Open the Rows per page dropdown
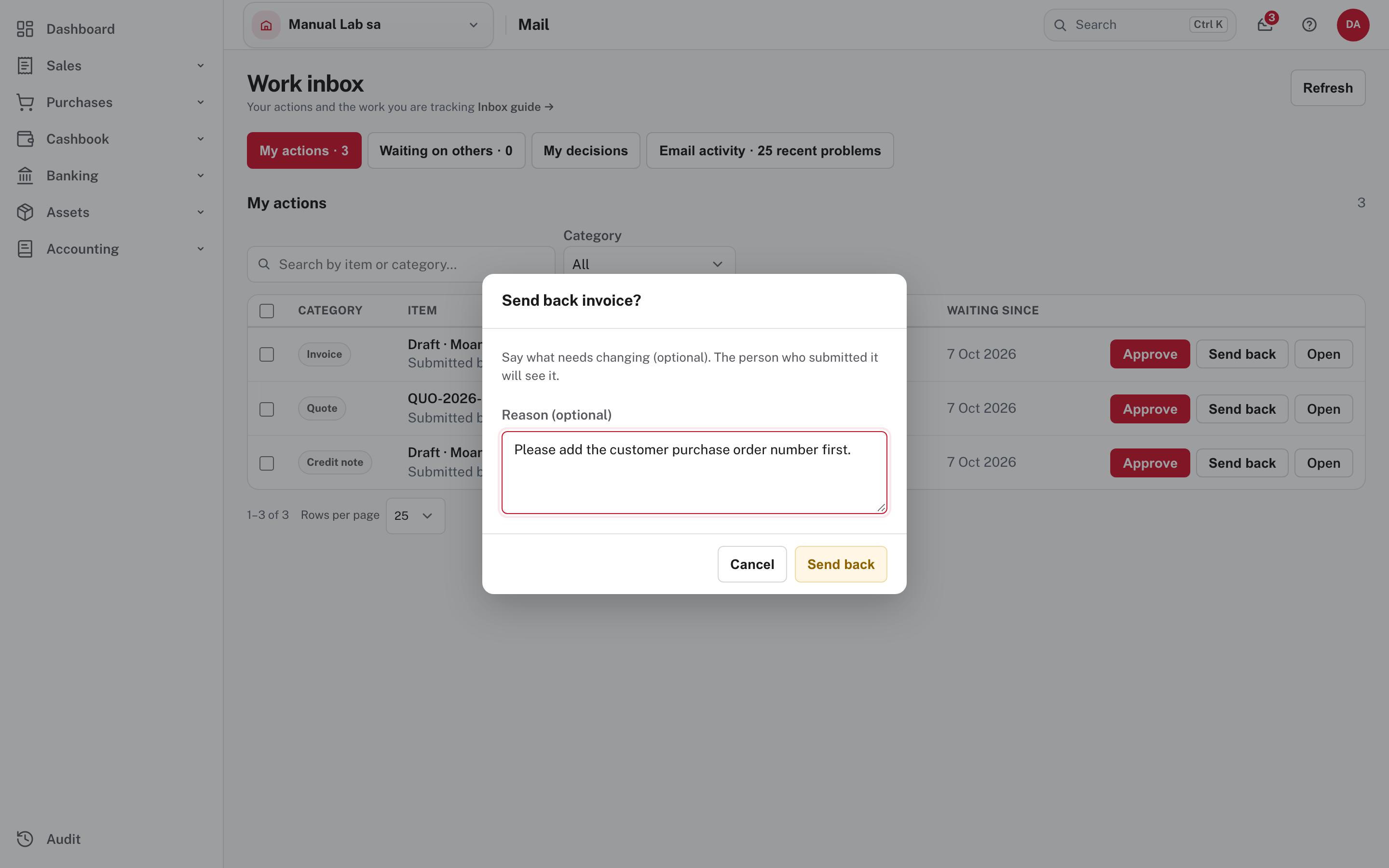The width and height of the screenshot is (1389, 868). point(415,515)
